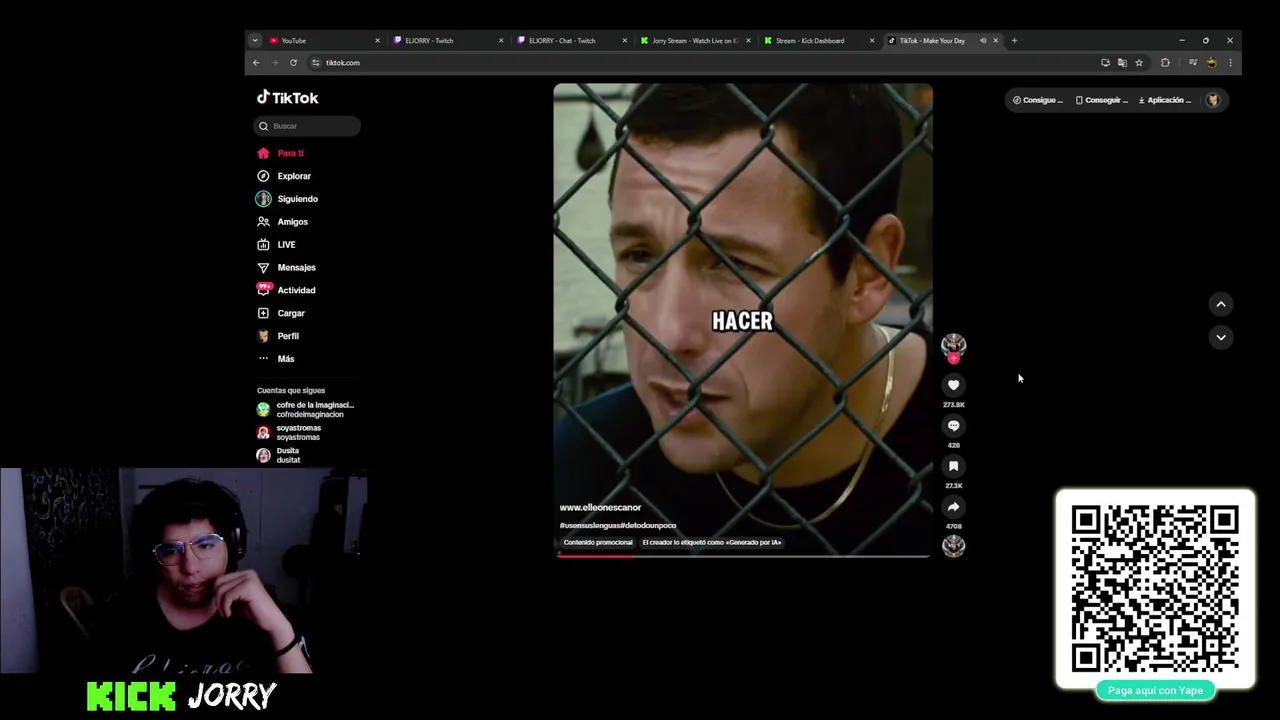
Task: Open the media controls icon
Action: pyautogui.click(x=1192, y=63)
